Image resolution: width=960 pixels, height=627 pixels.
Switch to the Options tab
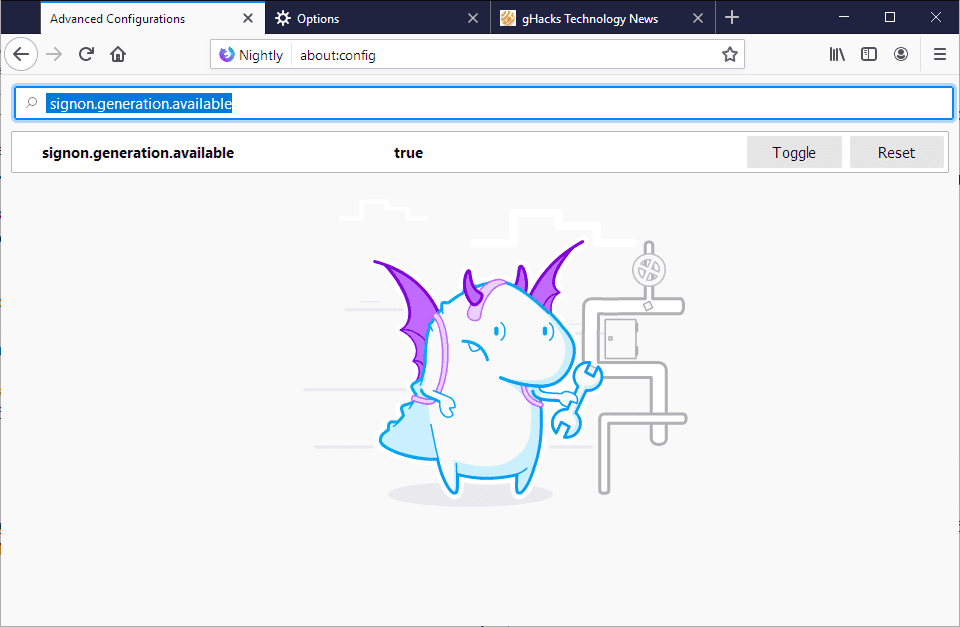point(378,18)
